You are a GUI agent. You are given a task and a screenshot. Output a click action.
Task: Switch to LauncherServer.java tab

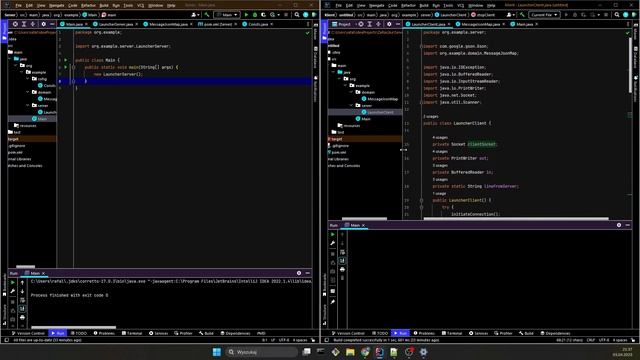point(116,24)
